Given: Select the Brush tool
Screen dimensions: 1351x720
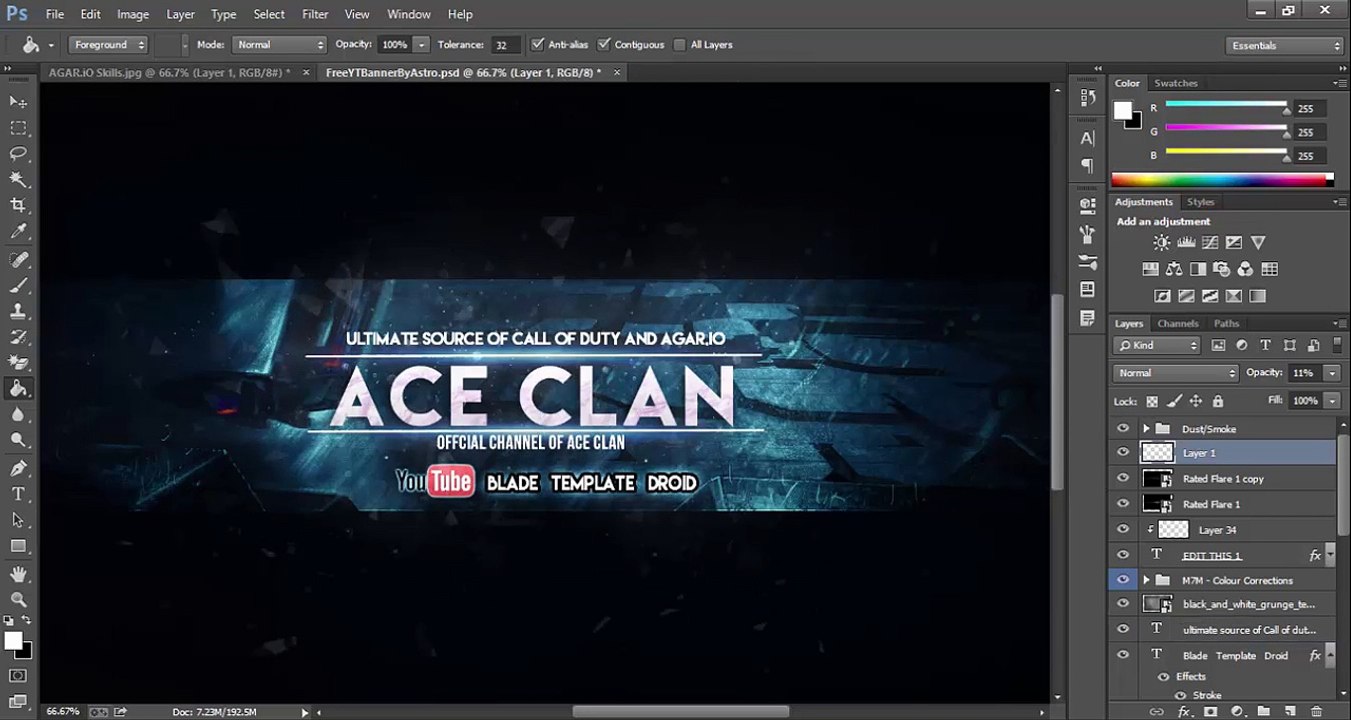Looking at the screenshot, I should (x=18, y=286).
